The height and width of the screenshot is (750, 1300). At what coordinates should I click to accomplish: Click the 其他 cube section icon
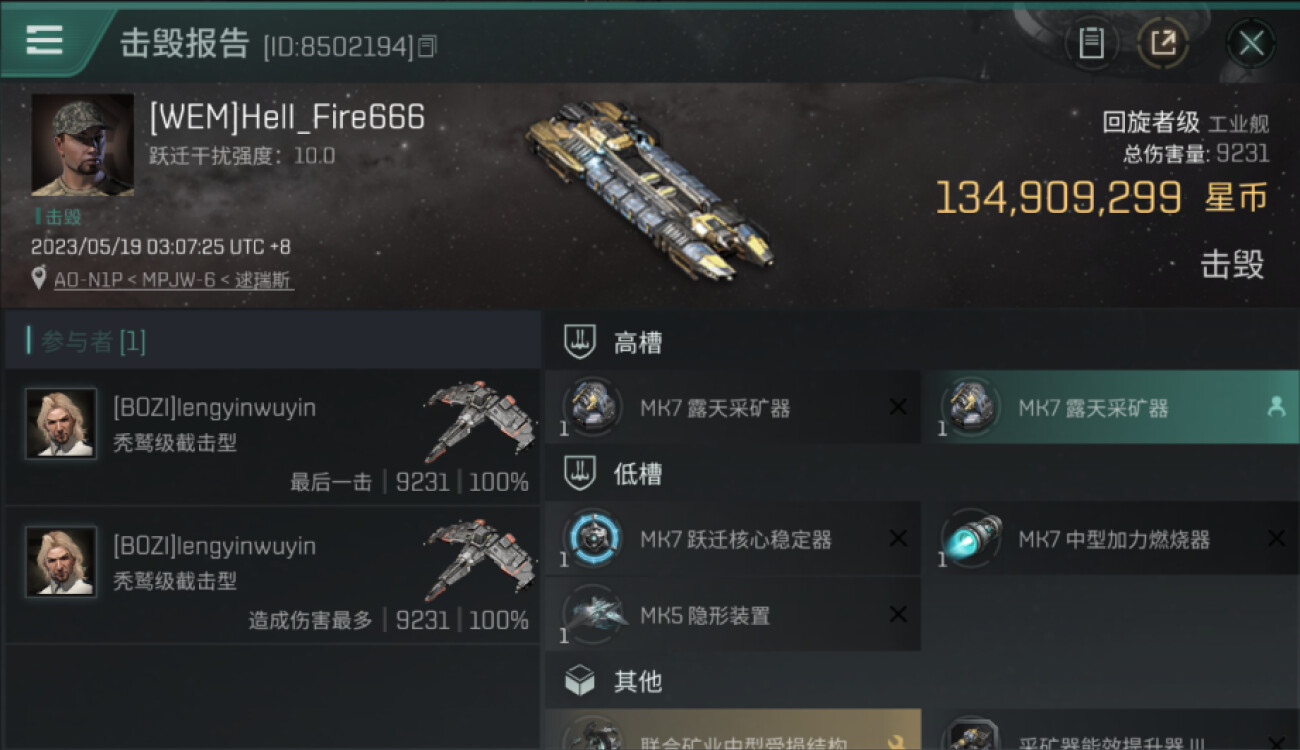(581, 681)
